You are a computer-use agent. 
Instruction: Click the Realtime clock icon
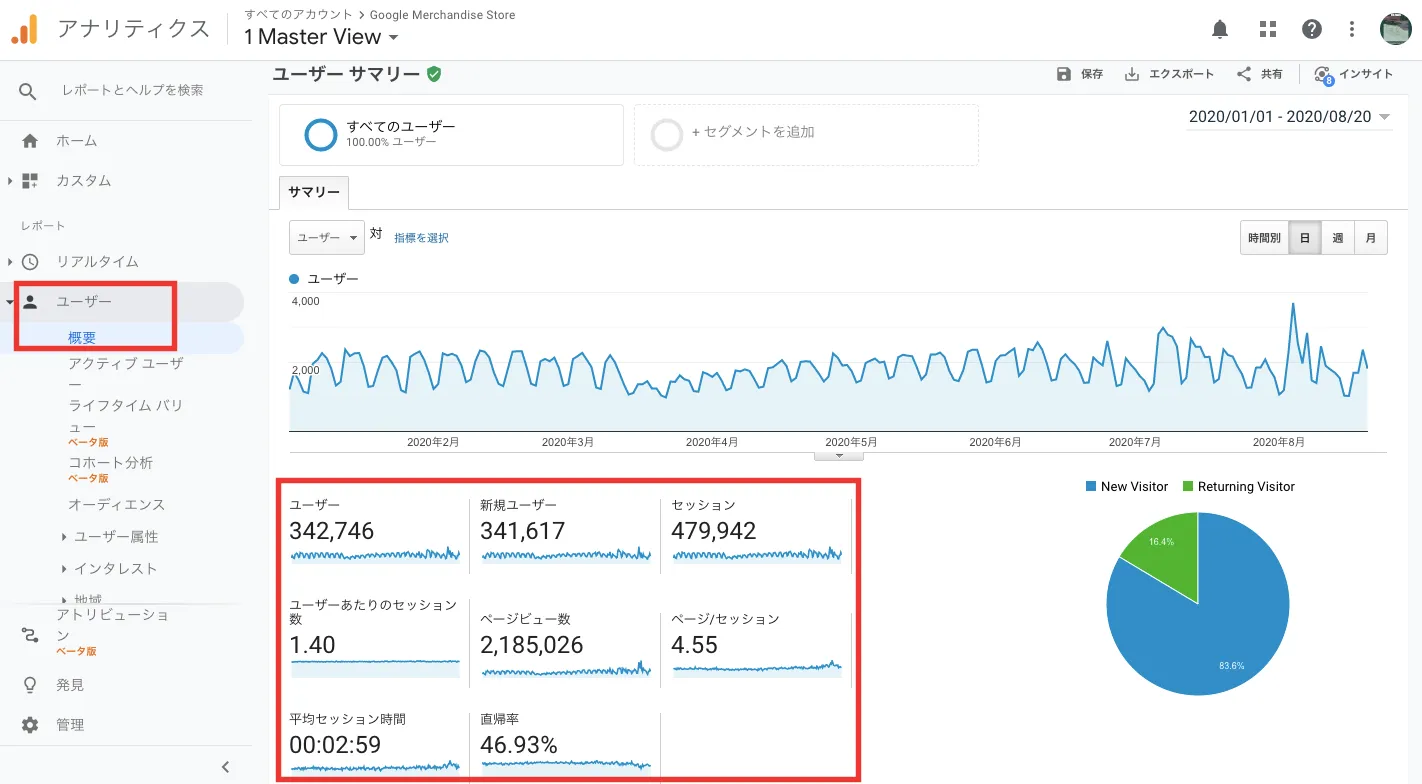tap(30, 262)
